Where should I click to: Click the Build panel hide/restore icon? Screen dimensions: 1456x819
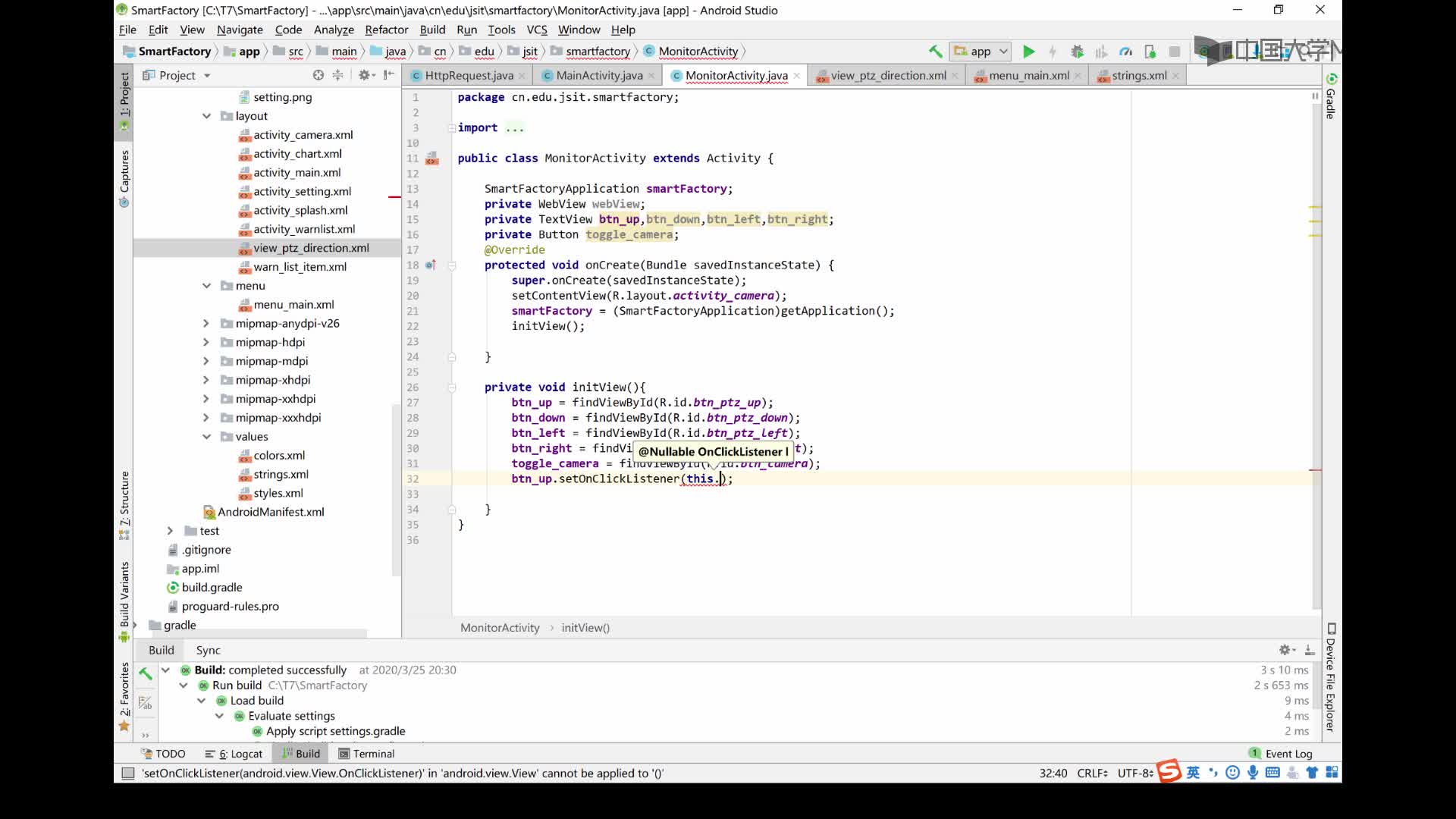1310,650
